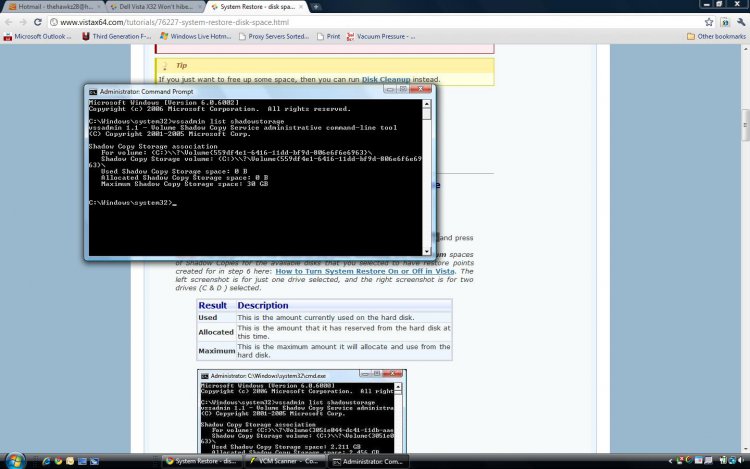Click the 'Maximum' row label in table

click(217, 350)
